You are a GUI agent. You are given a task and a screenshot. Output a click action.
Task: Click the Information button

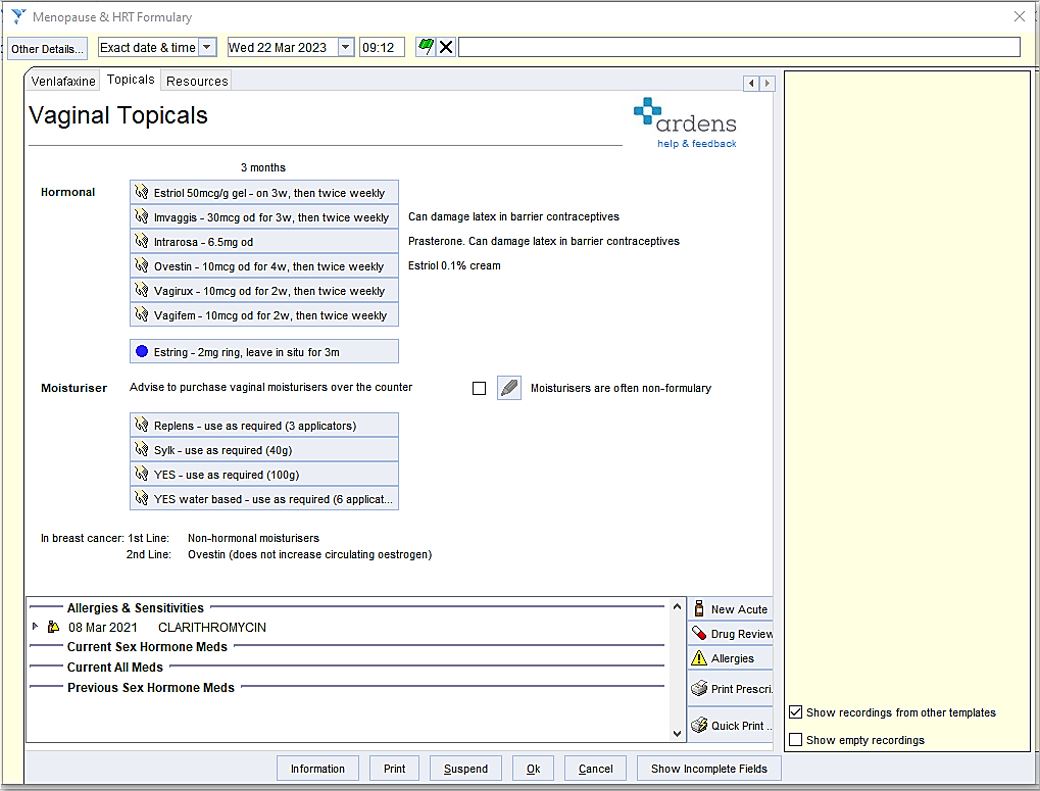(318, 768)
